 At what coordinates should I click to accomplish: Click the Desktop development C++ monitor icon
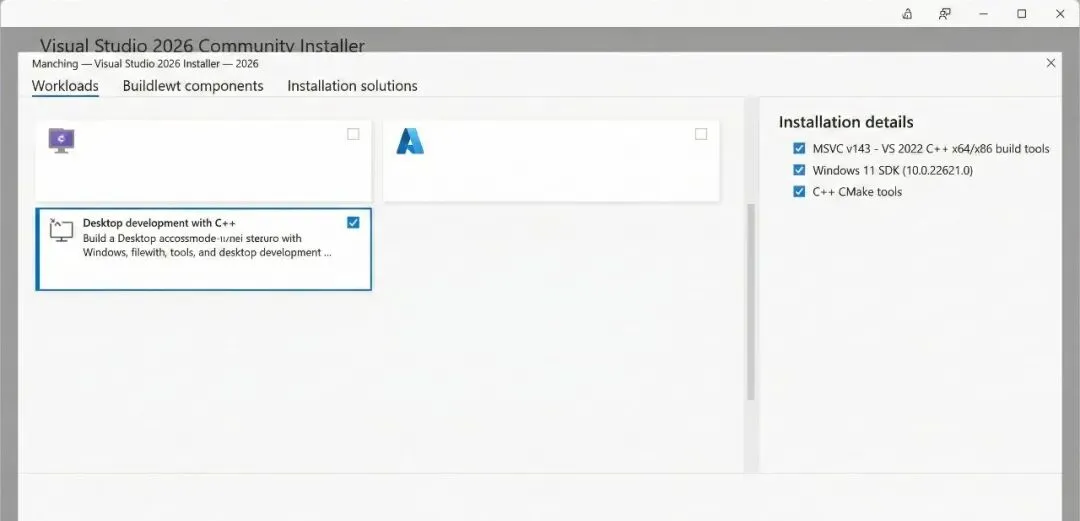(61, 230)
